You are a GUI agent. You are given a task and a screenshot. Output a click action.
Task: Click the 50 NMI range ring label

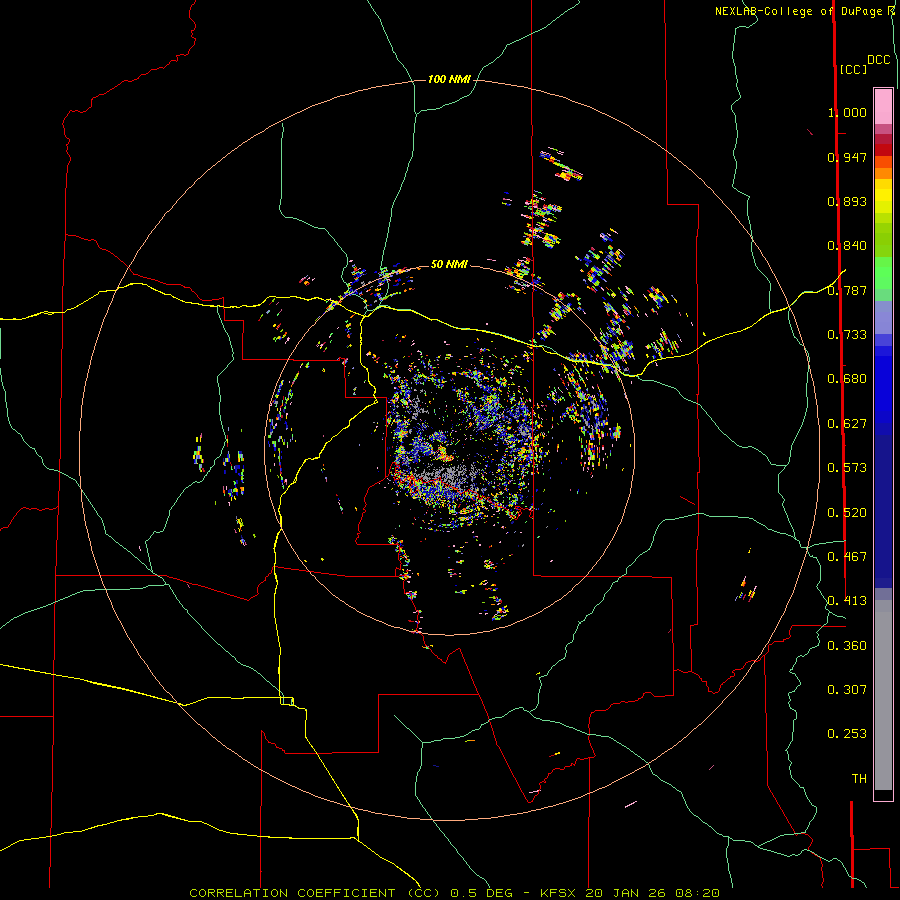pyautogui.click(x=449, y=264)
